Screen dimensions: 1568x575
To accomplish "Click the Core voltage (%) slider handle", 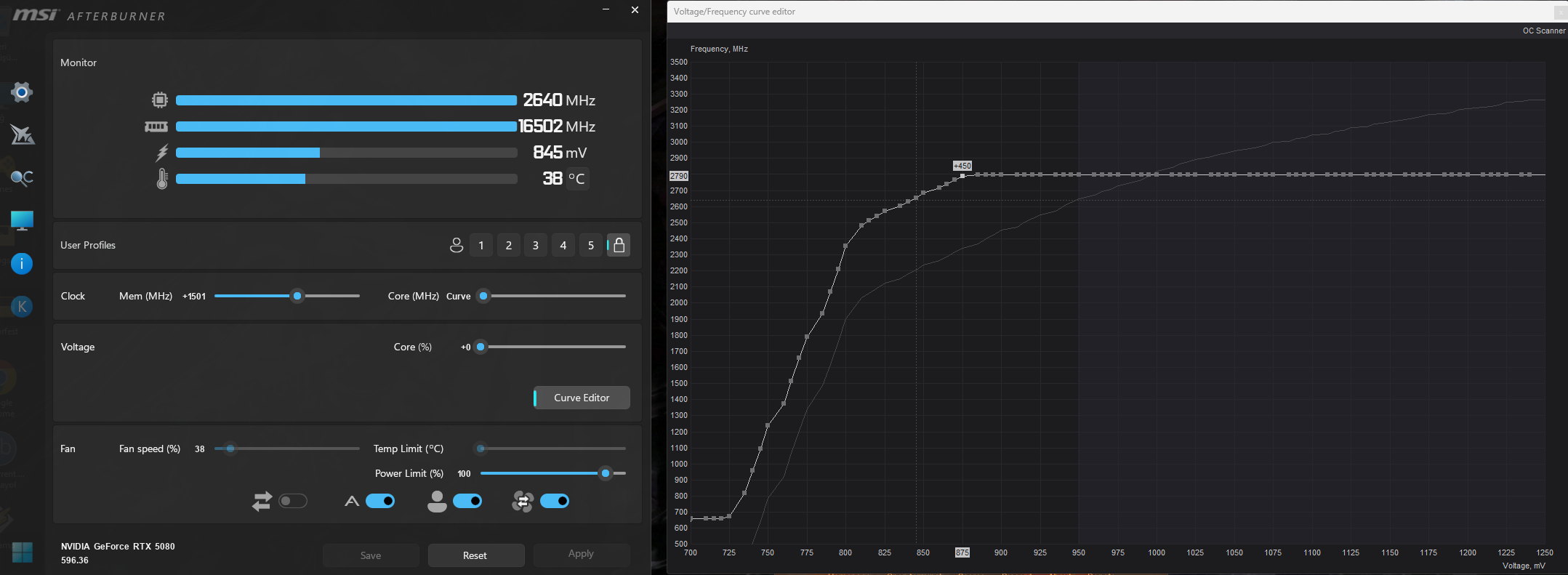I will 481,347.
